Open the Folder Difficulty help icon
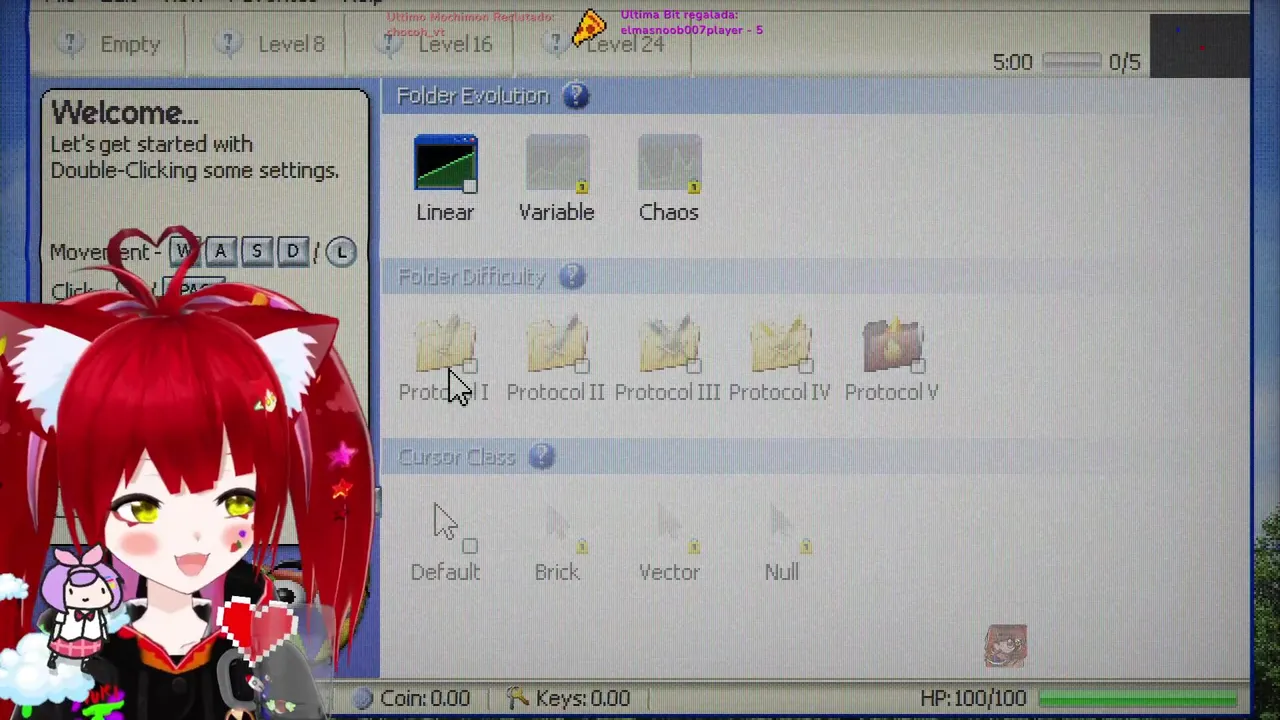1280x720 pixels. [x=572, y=276]
